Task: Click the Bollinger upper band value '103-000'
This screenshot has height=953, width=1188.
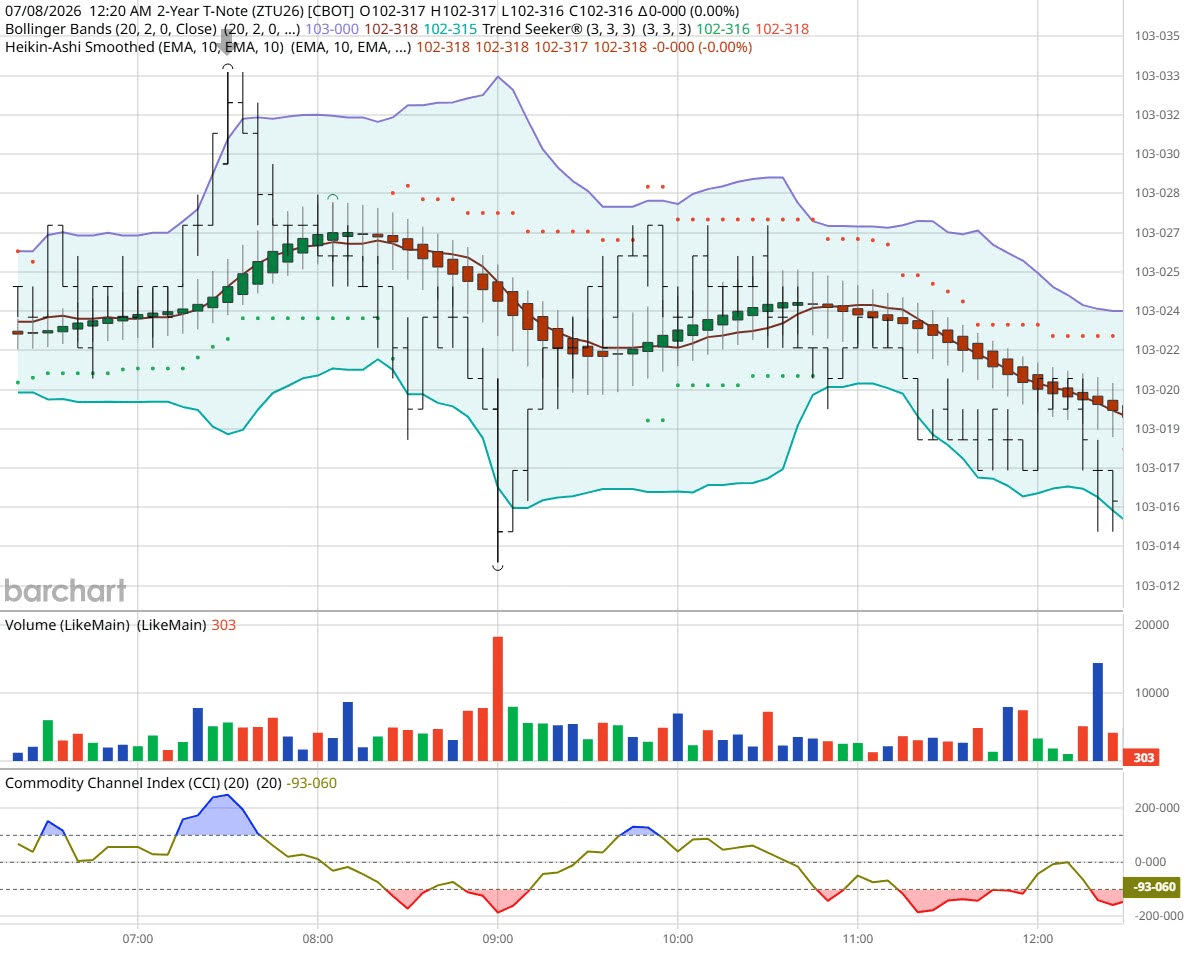Action: point(332,29)
